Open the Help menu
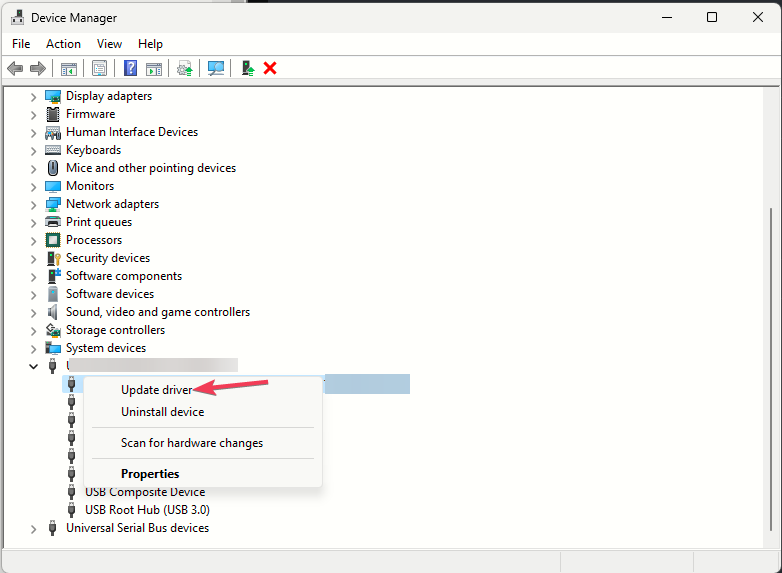Image resolution: width=782 pixels, height=573 pixels. coord(150,44)
